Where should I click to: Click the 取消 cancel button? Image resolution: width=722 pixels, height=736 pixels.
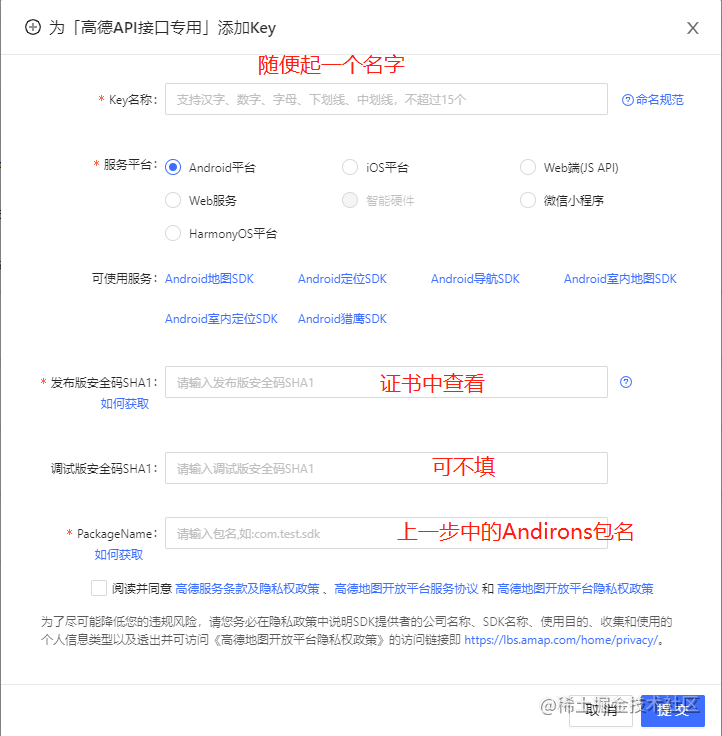click(601, 710)
